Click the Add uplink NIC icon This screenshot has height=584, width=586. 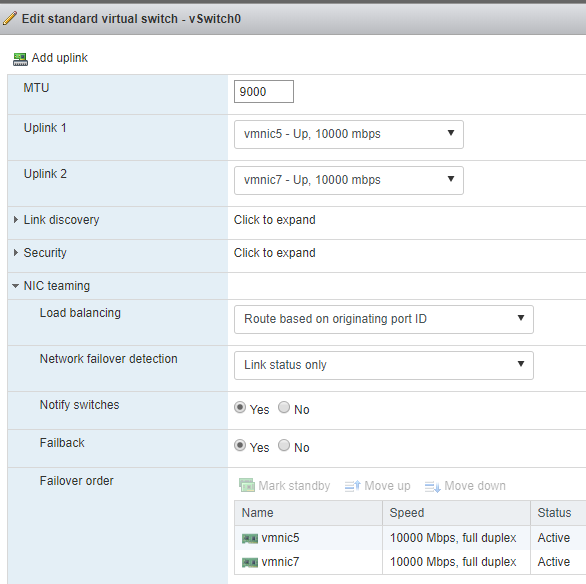tap(20, 59)
